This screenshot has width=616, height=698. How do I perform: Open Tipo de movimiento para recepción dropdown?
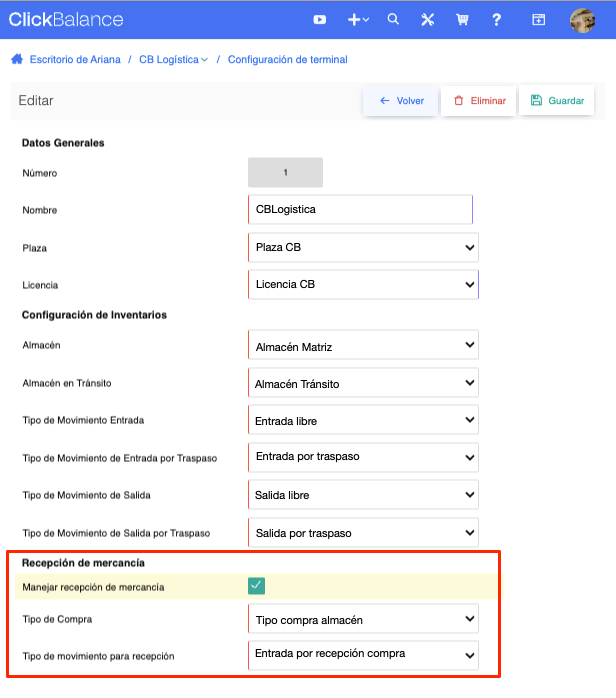[x=363, y=655]
